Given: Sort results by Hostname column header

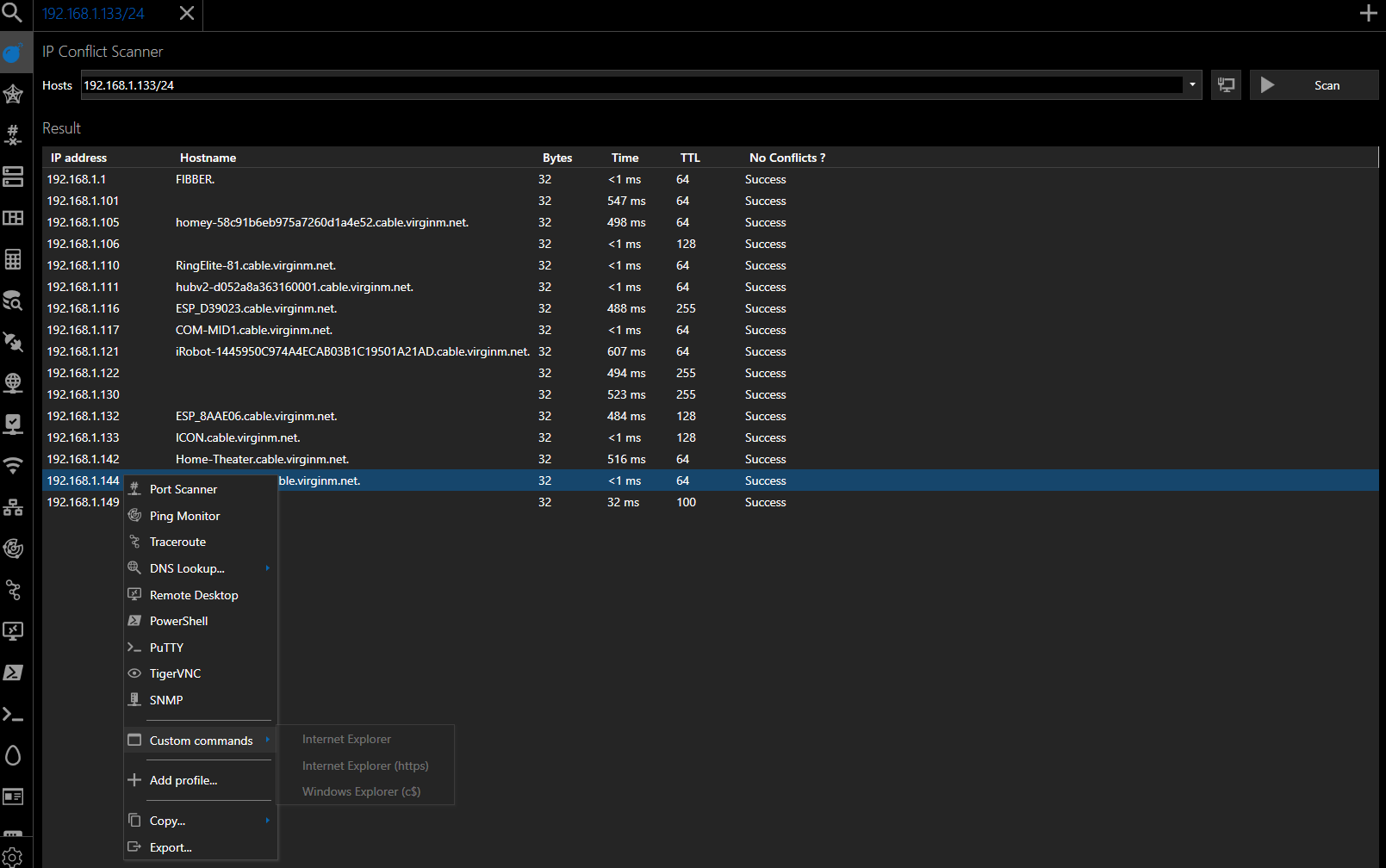Looking at the screenshot, I should point(208,158).
